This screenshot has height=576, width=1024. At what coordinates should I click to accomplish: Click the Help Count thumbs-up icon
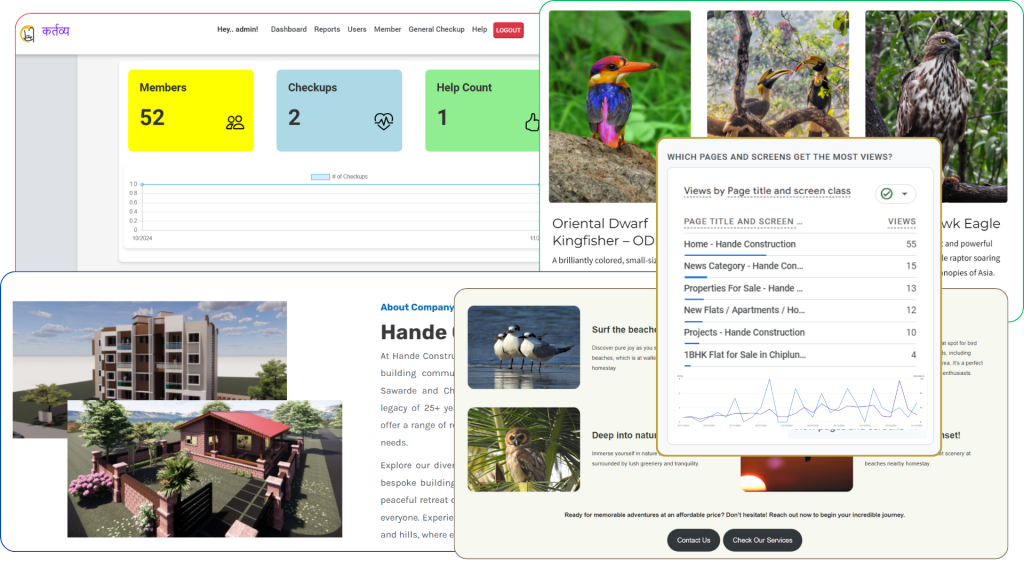coord(532,123)
